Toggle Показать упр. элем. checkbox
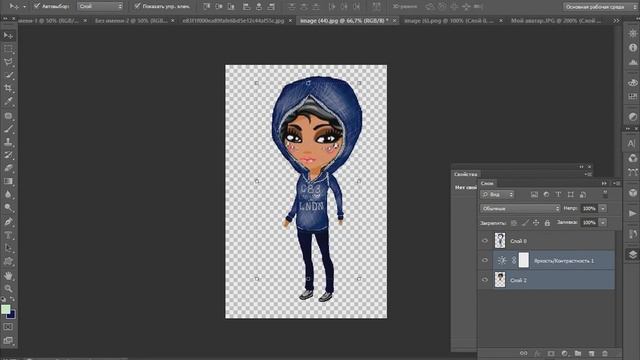640x360 pixels. pos(137,6)
